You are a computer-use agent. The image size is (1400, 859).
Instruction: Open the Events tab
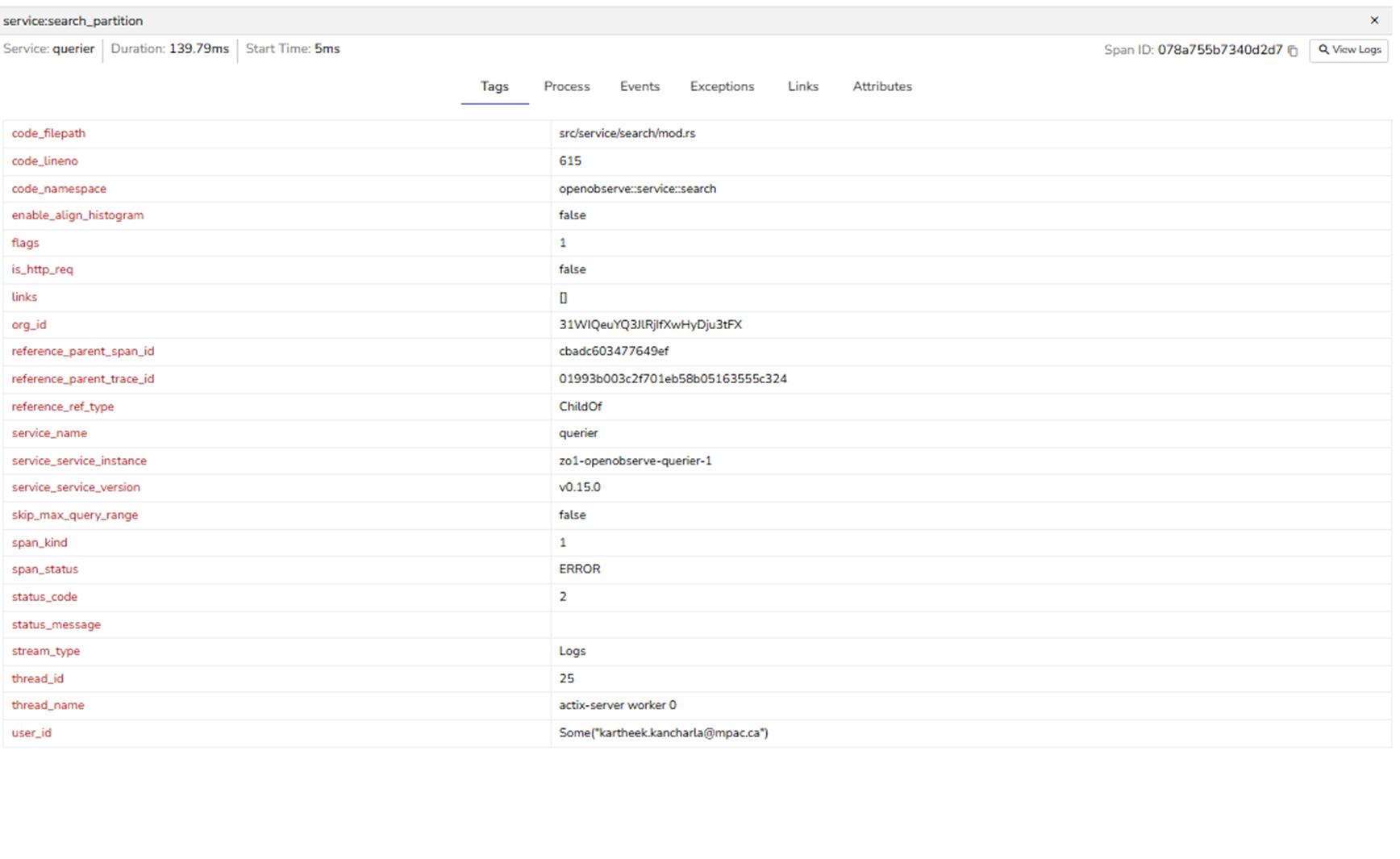pyautogui.click(x=640, y=86)
